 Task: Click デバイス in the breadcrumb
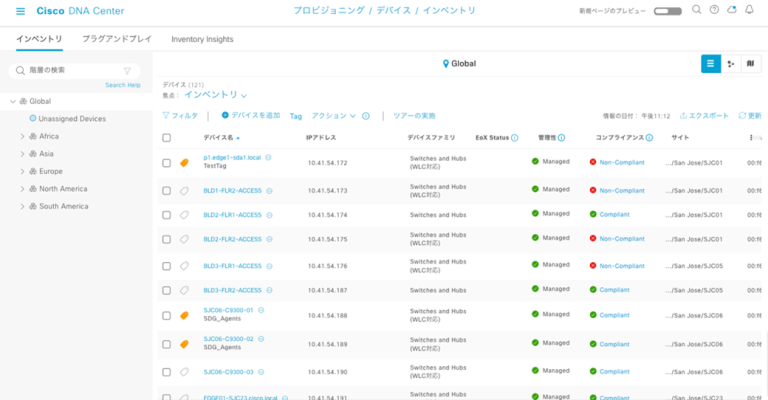click(394, 10)
